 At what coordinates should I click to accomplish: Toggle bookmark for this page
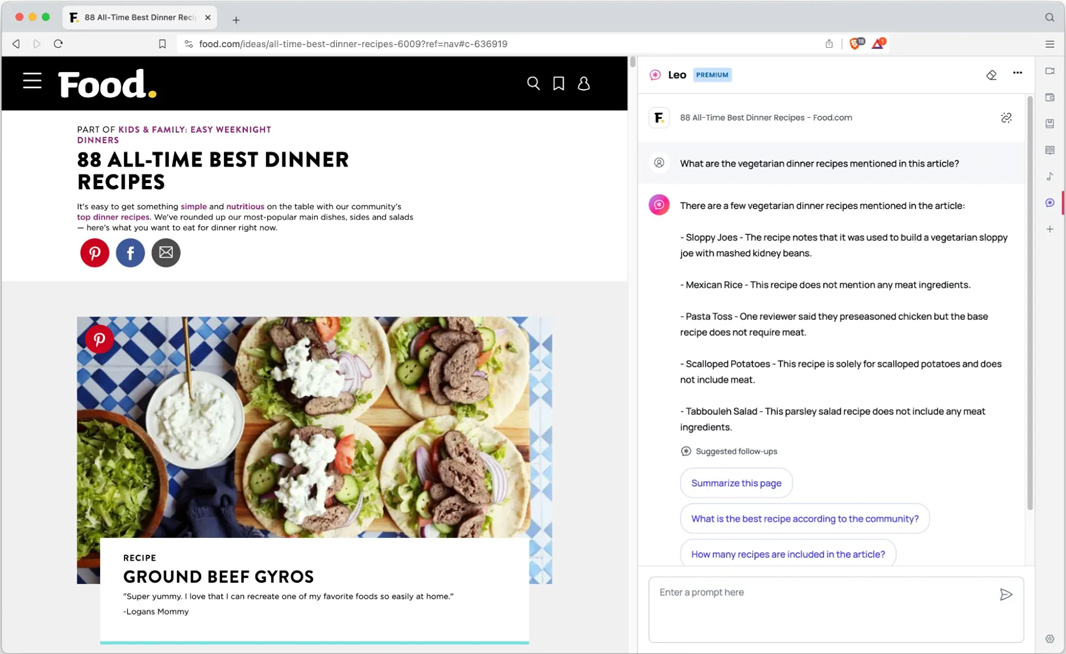(x=162, y=44)
